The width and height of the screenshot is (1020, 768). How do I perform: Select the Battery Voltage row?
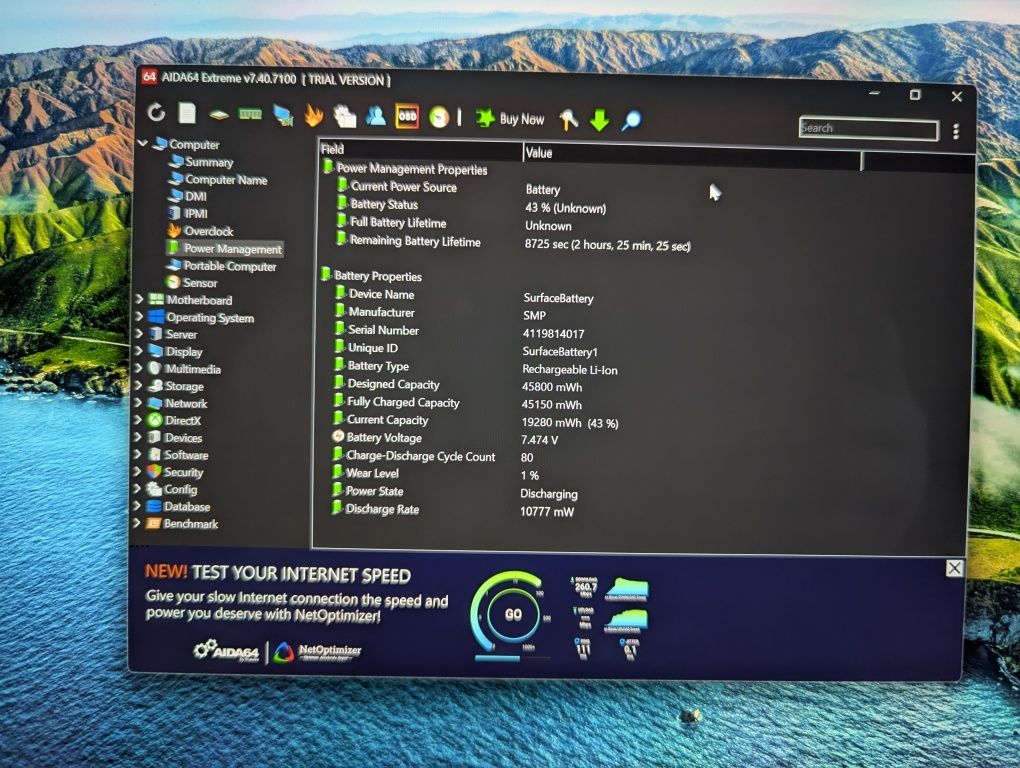click(x=446, y=438)
